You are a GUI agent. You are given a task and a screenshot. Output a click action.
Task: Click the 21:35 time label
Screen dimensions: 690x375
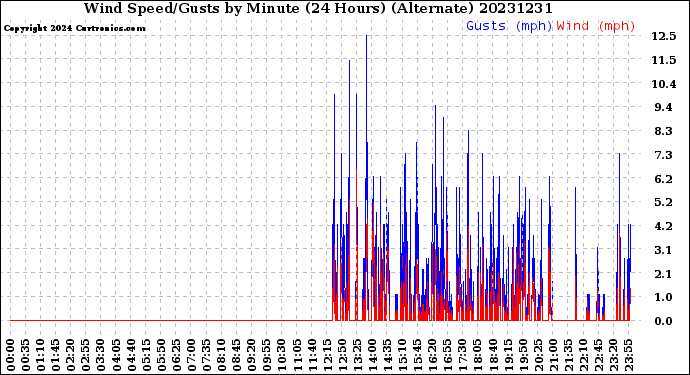click(x=568, y=355)
